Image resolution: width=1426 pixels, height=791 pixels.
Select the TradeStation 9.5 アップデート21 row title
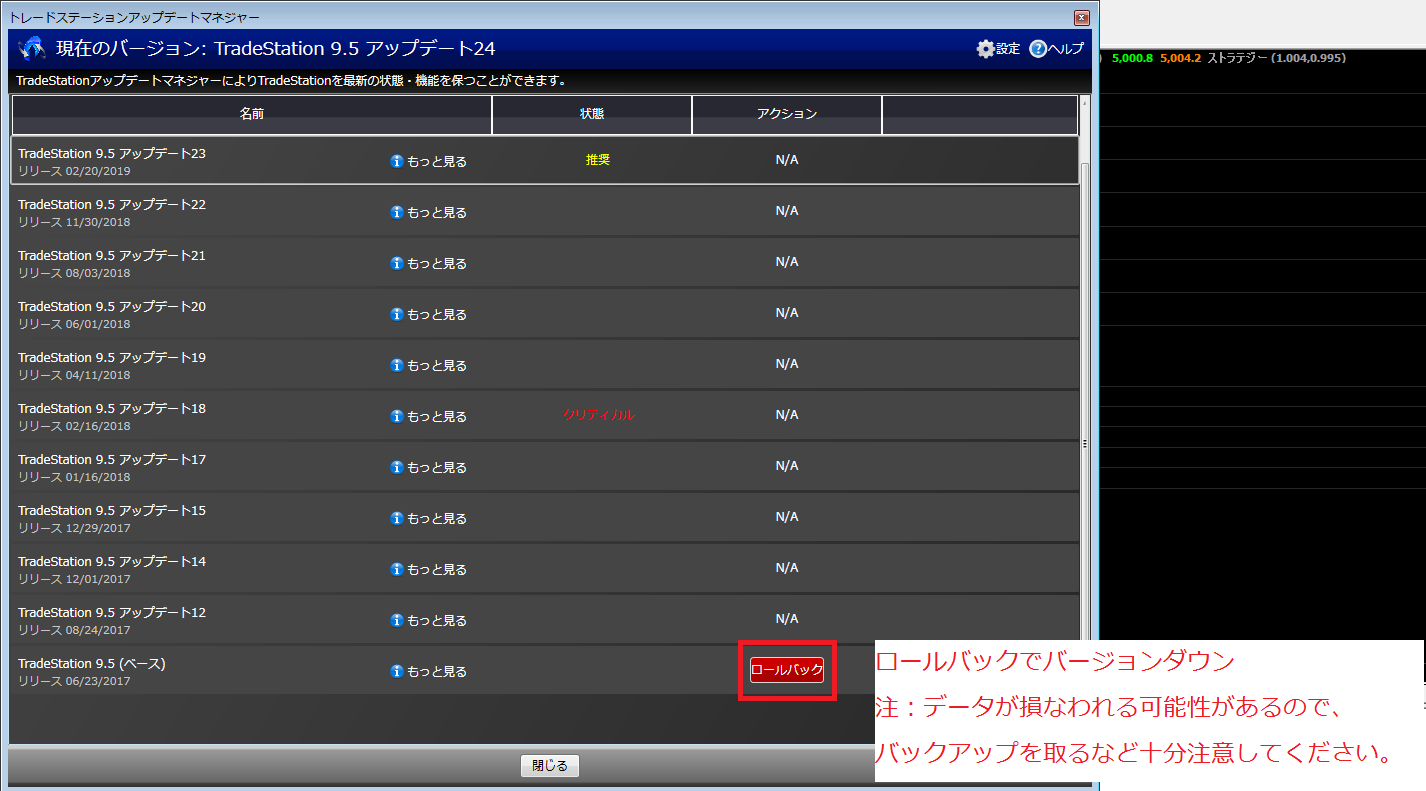coord(112,255)
